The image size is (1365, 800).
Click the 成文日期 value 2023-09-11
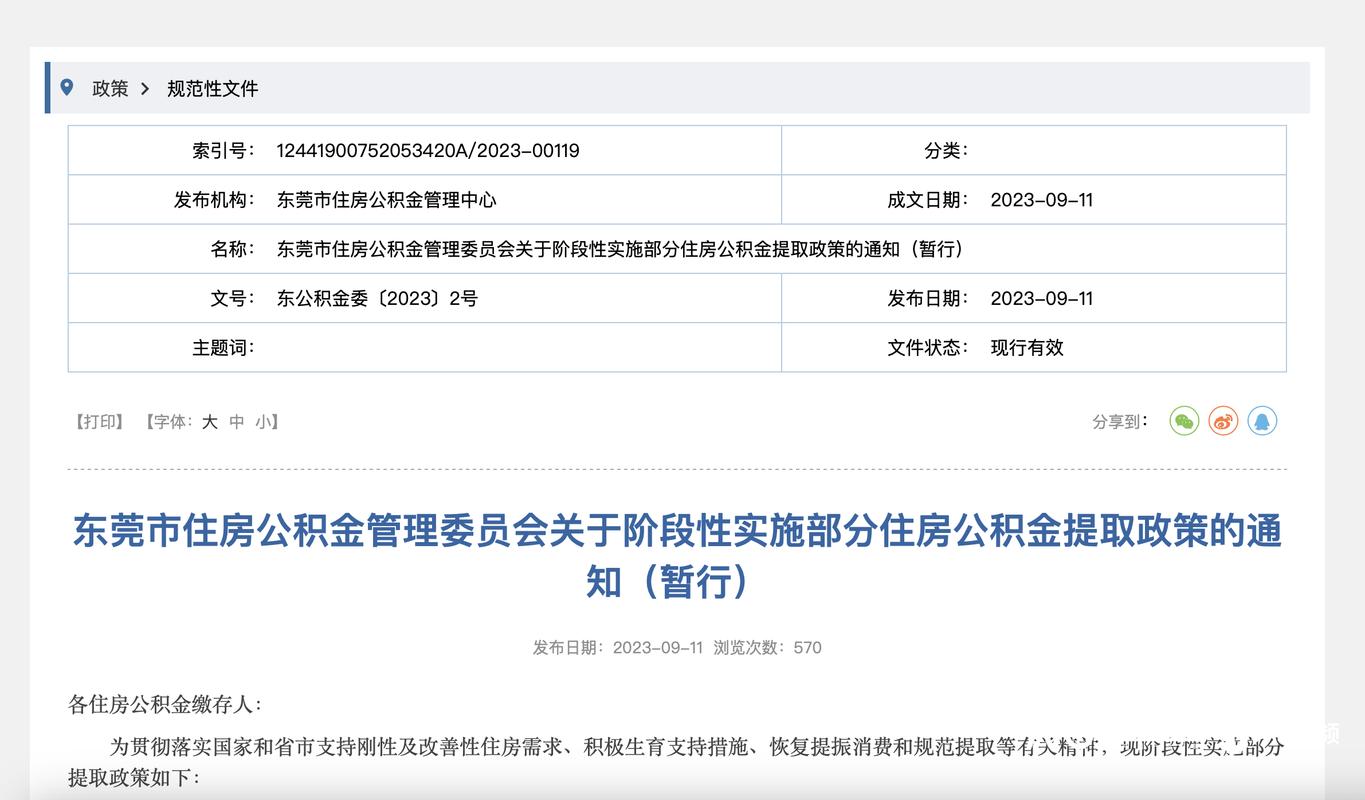[1041, 200]
